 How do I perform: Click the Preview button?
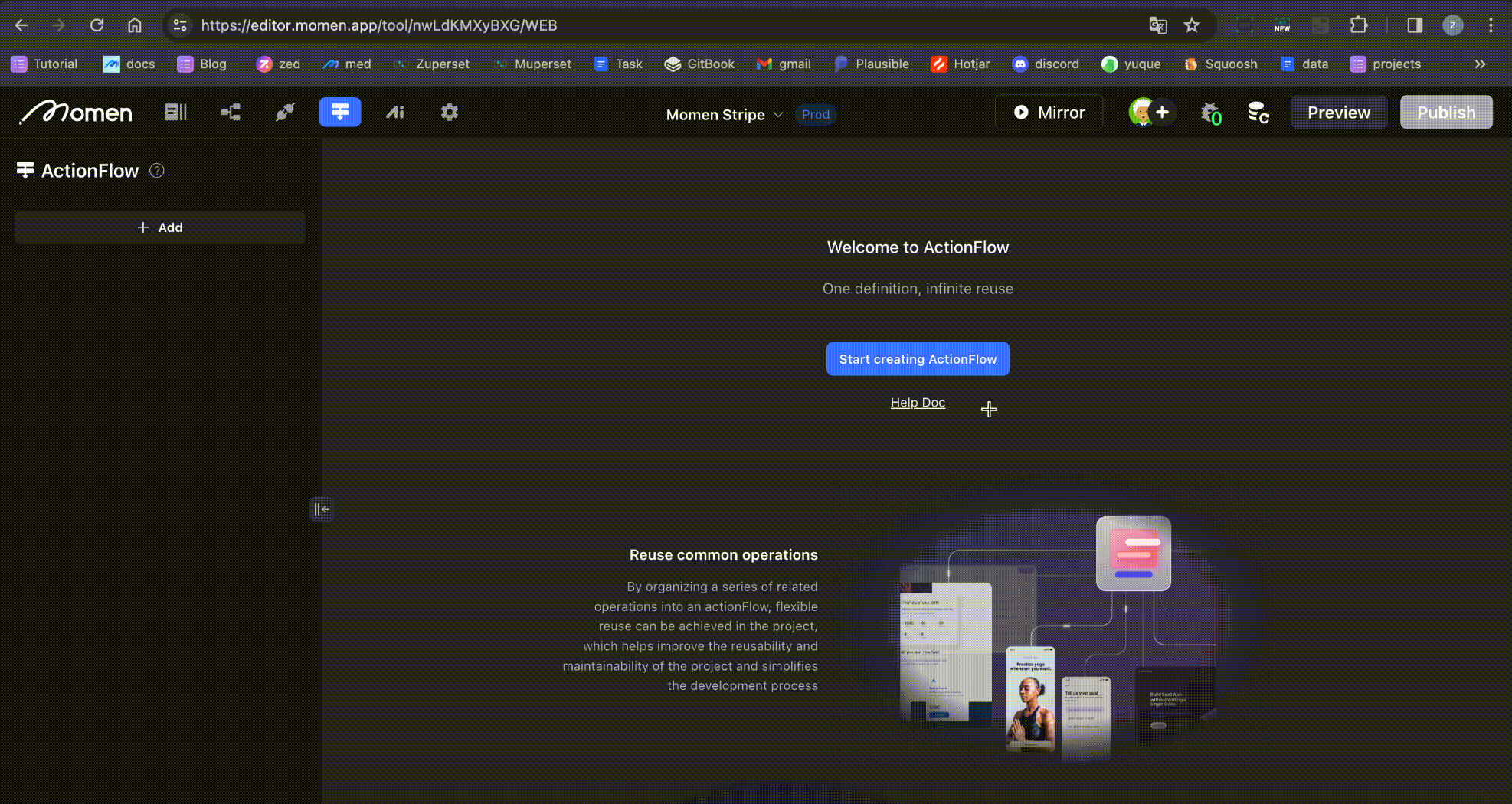pyautogui.click(x=1339, y=113)
